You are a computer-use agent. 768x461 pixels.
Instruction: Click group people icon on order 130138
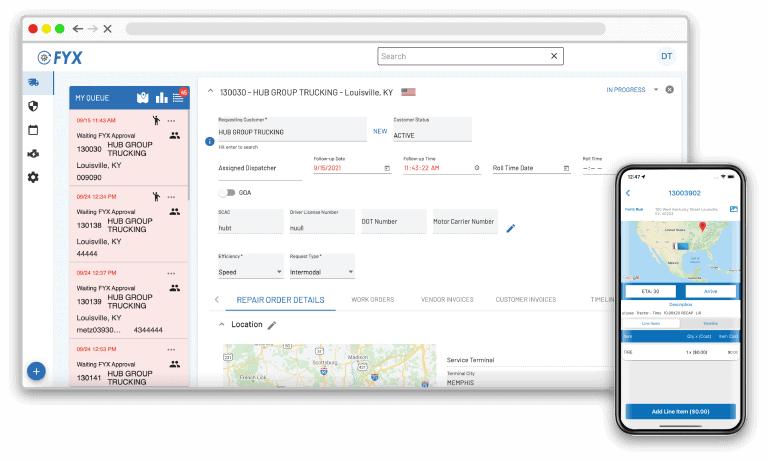175,212
